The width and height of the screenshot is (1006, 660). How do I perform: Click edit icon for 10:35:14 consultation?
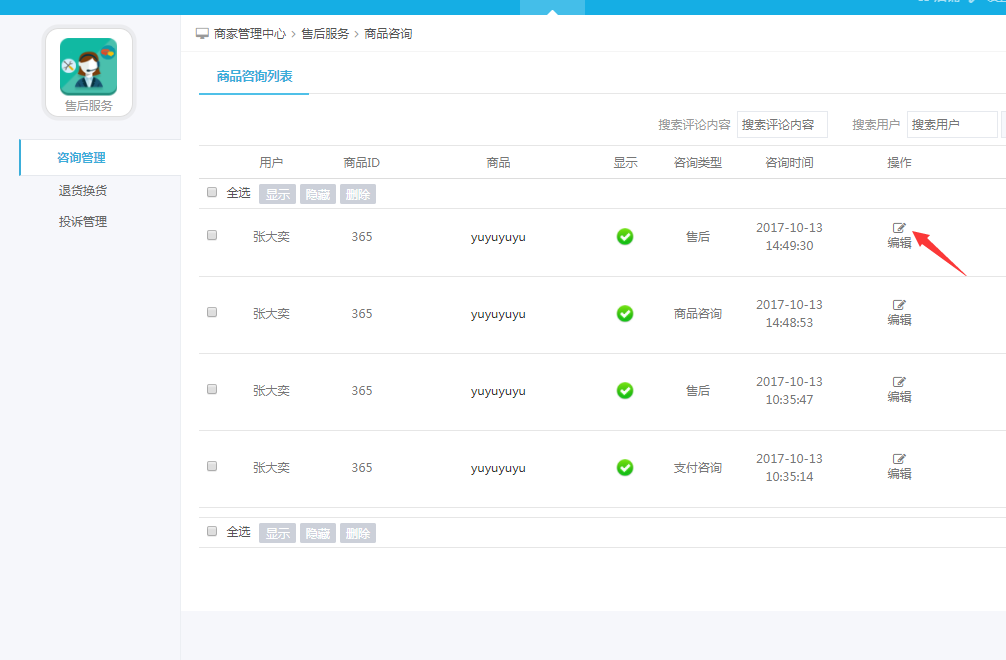(x=899, y=459)
